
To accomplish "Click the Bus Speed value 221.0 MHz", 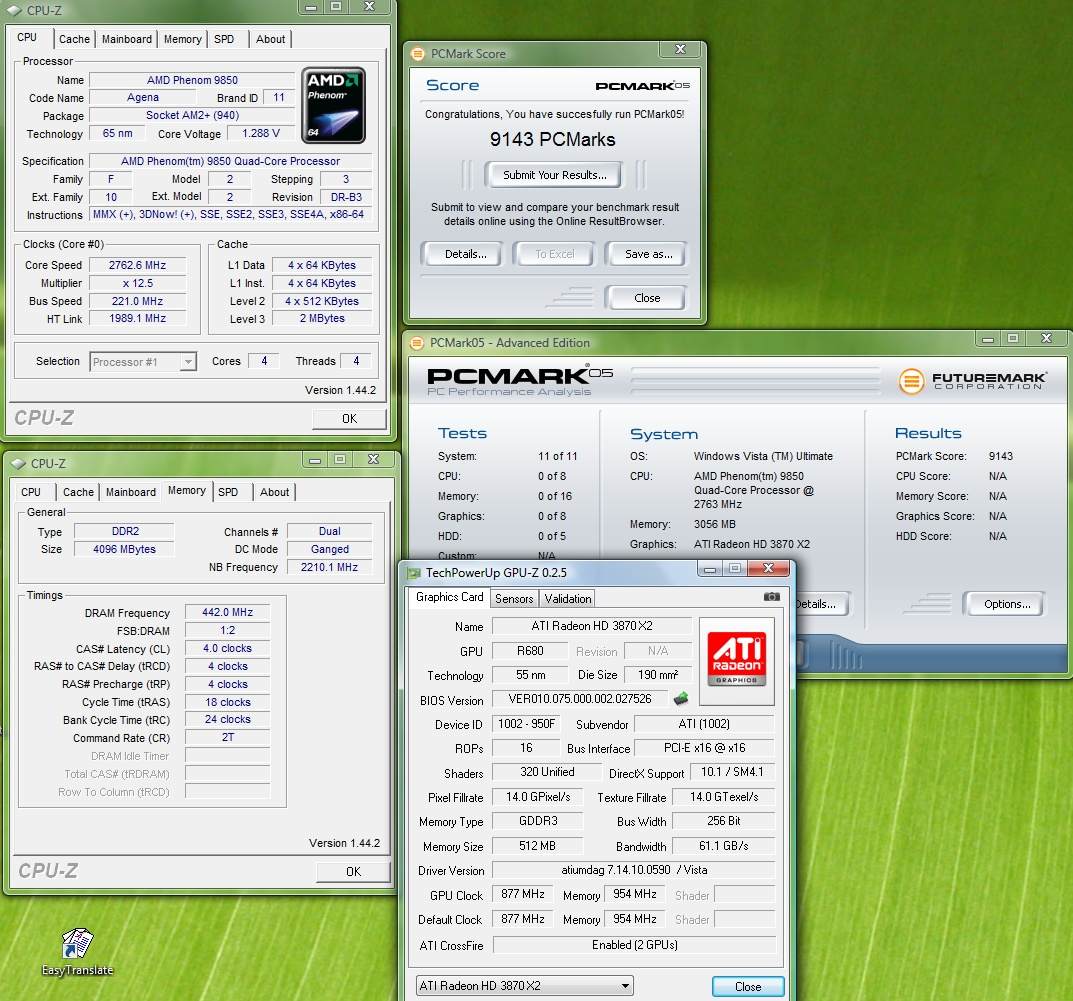I will pos(138,301).
